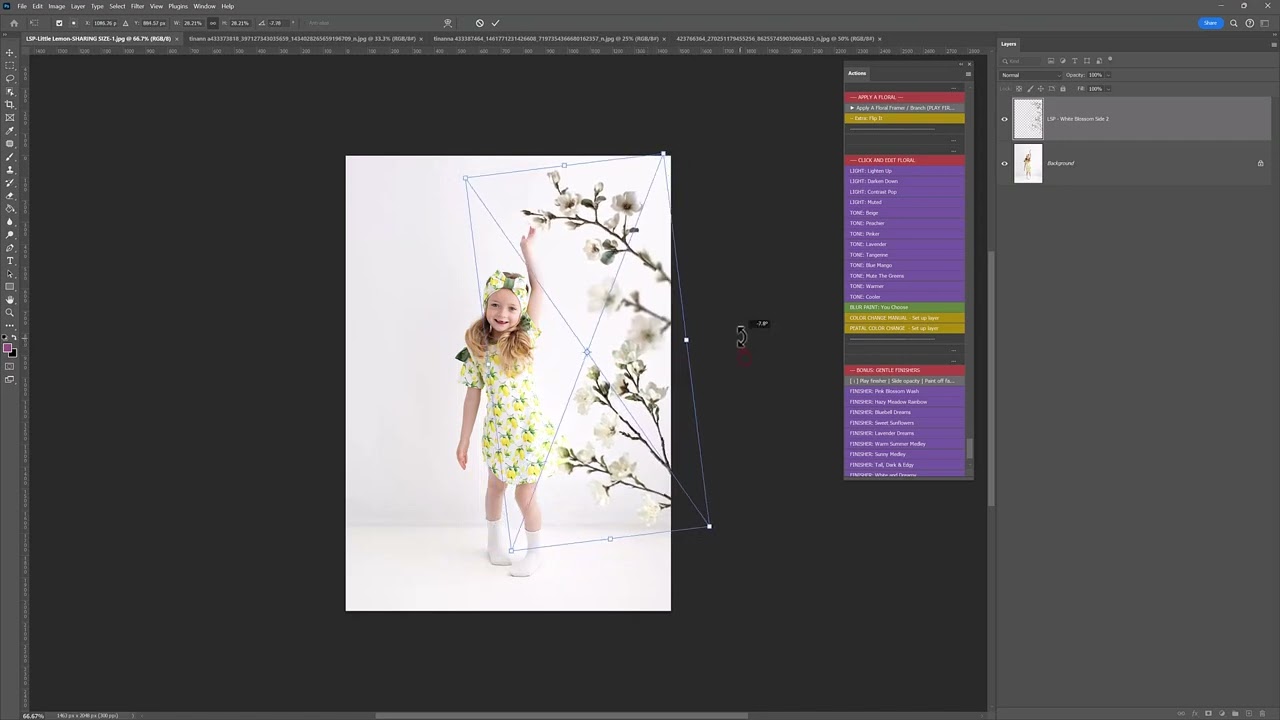Open the blend mode Normal dropdown

coord(1029,75)
